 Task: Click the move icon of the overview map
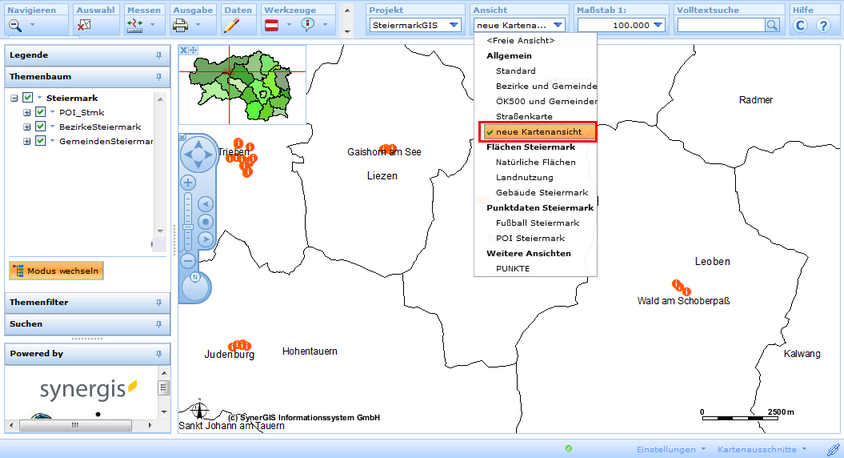(193, 50)
